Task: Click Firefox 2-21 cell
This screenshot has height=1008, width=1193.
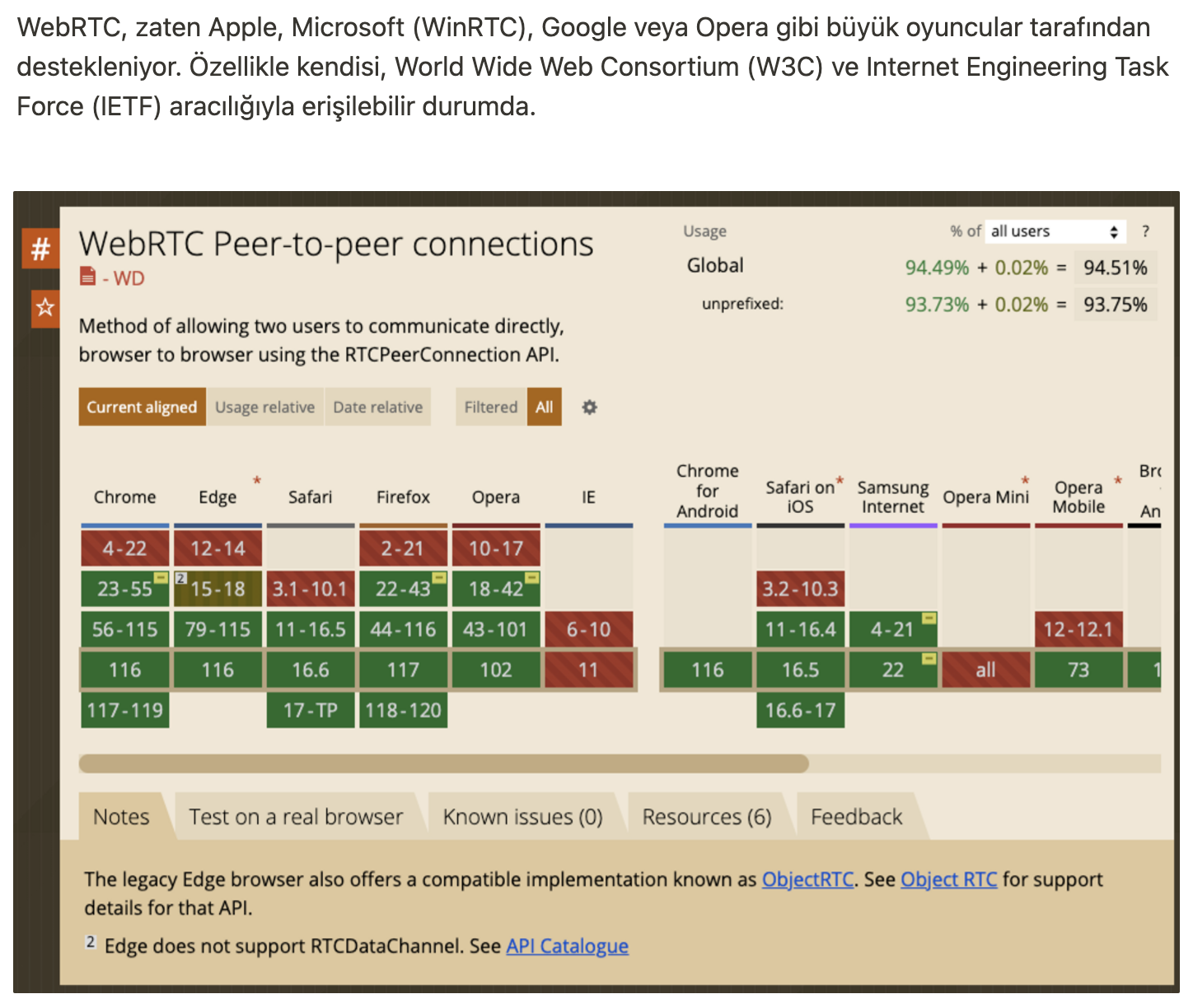Action: [x=404, y=548]
